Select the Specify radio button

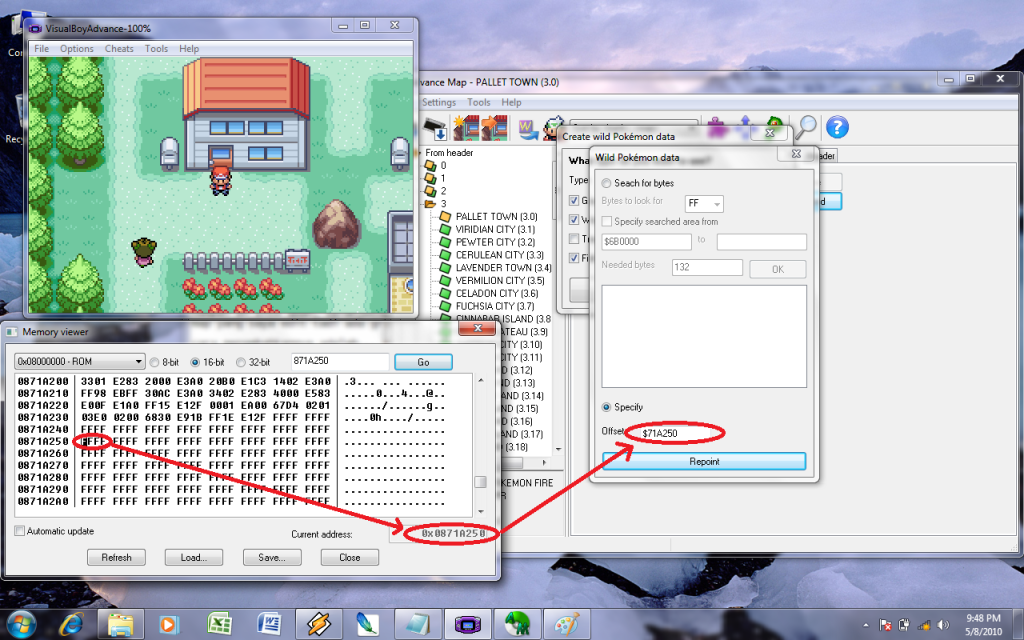click(606, 407)
